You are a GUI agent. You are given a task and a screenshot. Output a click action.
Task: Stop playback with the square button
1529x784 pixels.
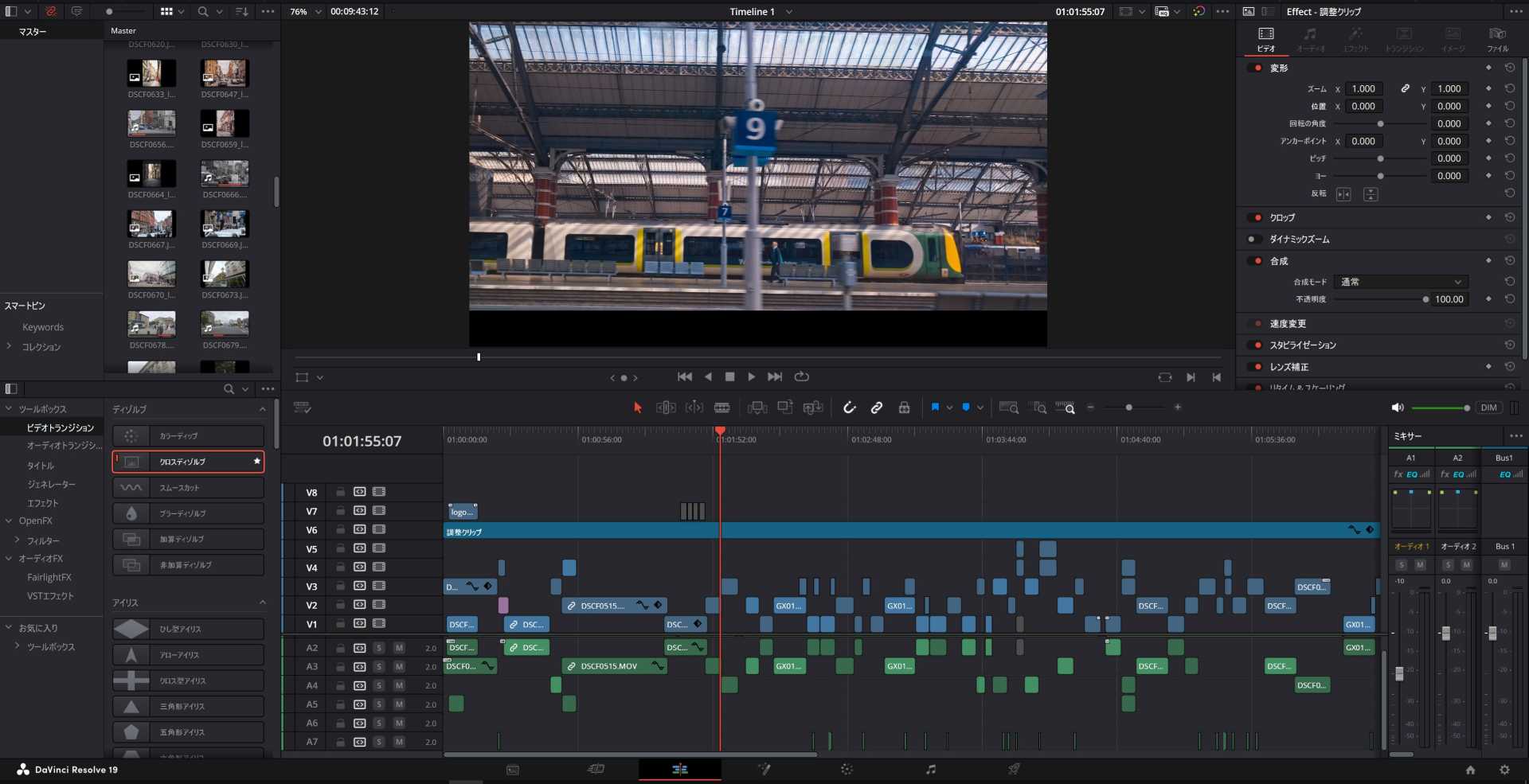(729, 376)
